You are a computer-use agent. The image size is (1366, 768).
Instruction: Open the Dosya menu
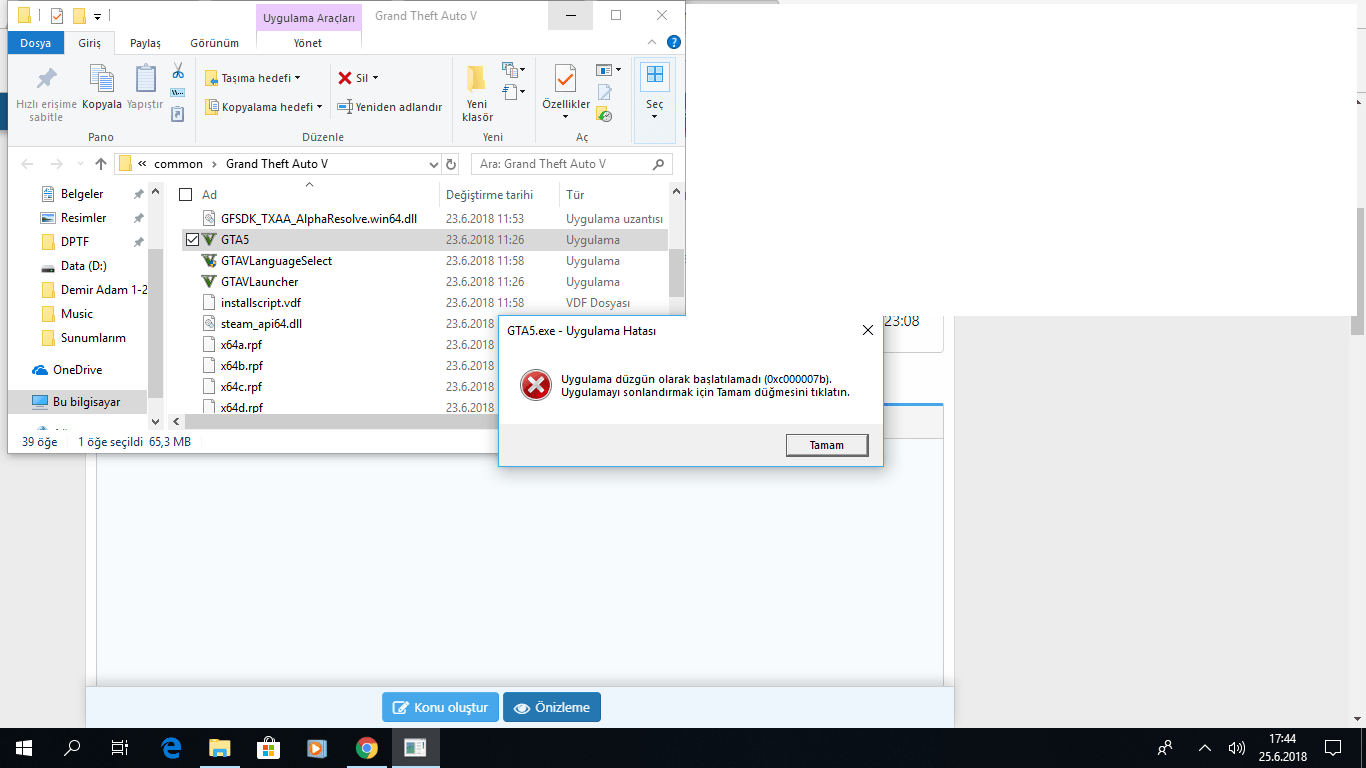tap(36, 43)
